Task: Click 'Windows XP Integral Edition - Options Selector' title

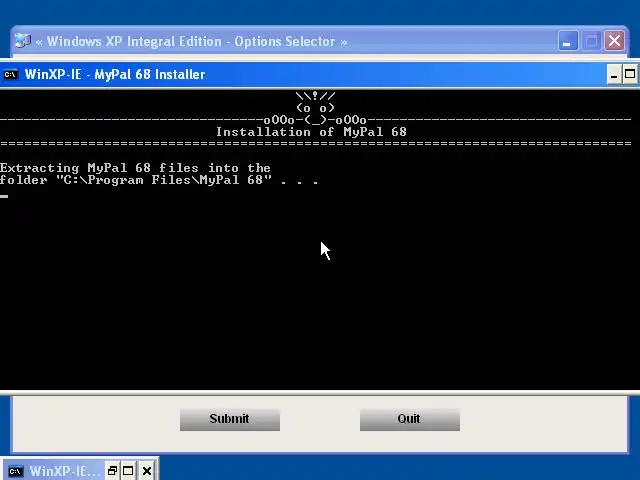Action: tap(191, 42)
